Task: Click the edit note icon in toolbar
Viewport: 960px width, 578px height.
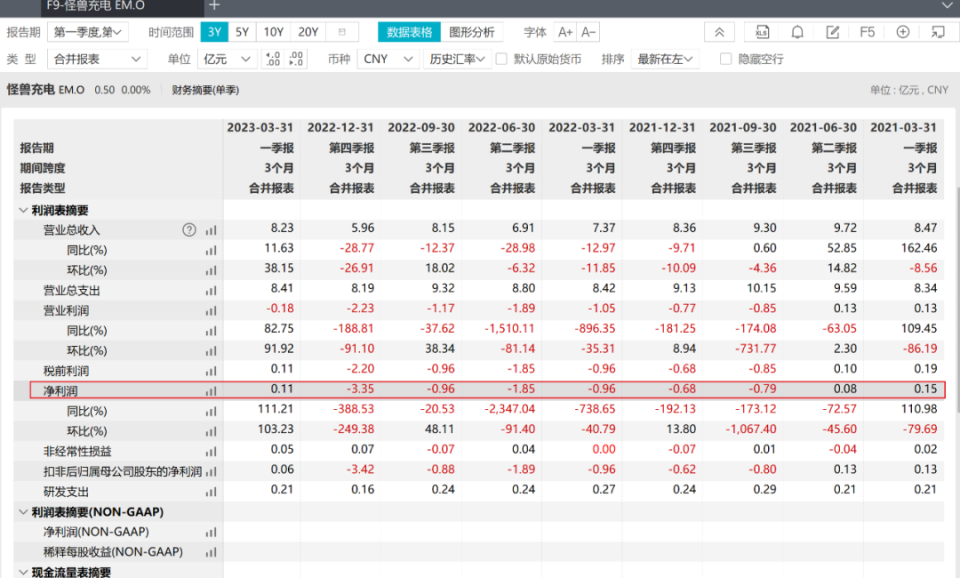Action: [832, 32]
